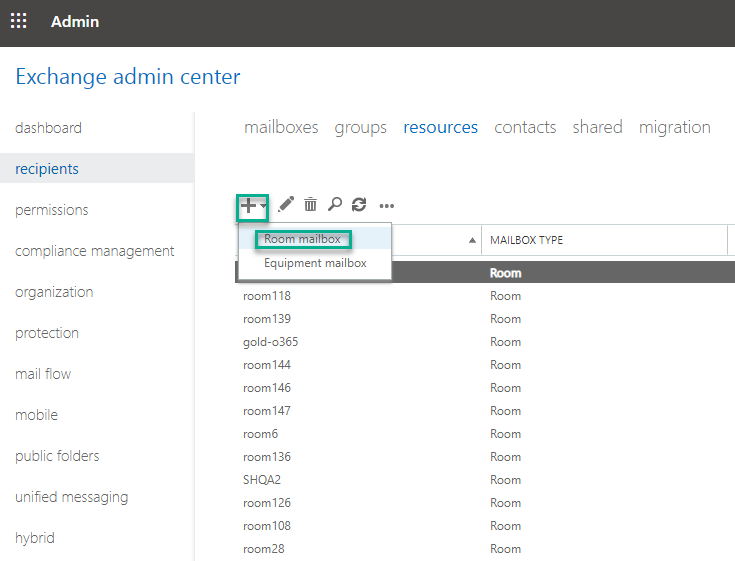
Task: Select the room144 row
Action: (x=485, y=365)
